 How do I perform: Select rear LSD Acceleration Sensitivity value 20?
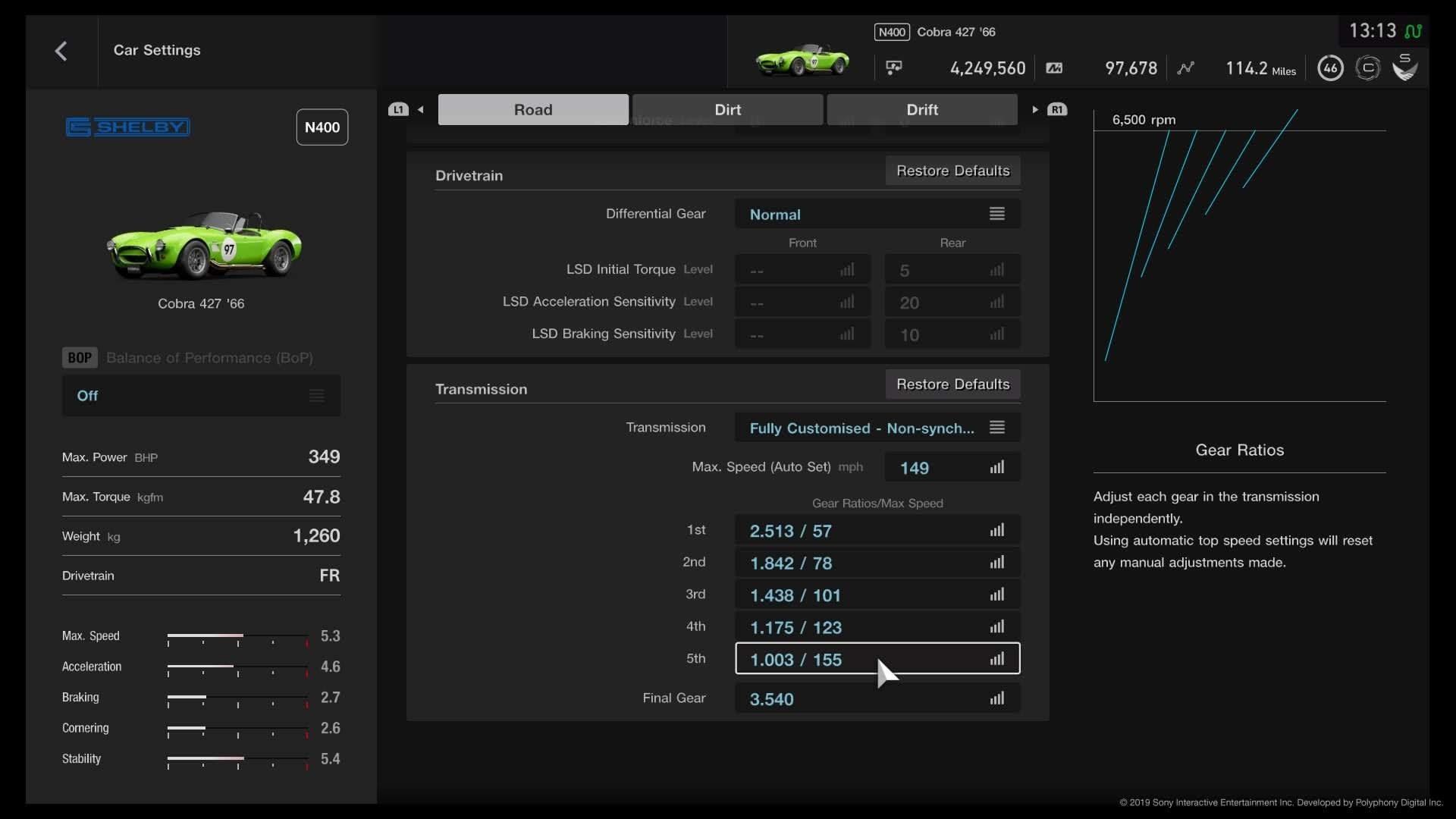pyautogui.click(x=952, y=302)
